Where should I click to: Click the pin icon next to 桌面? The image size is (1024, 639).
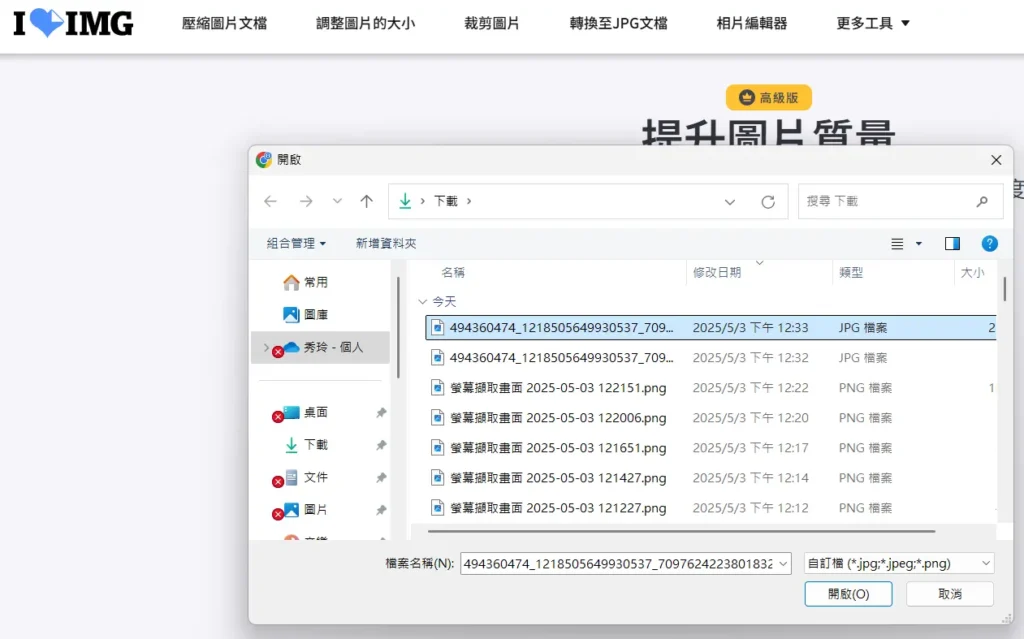(381, 412)
